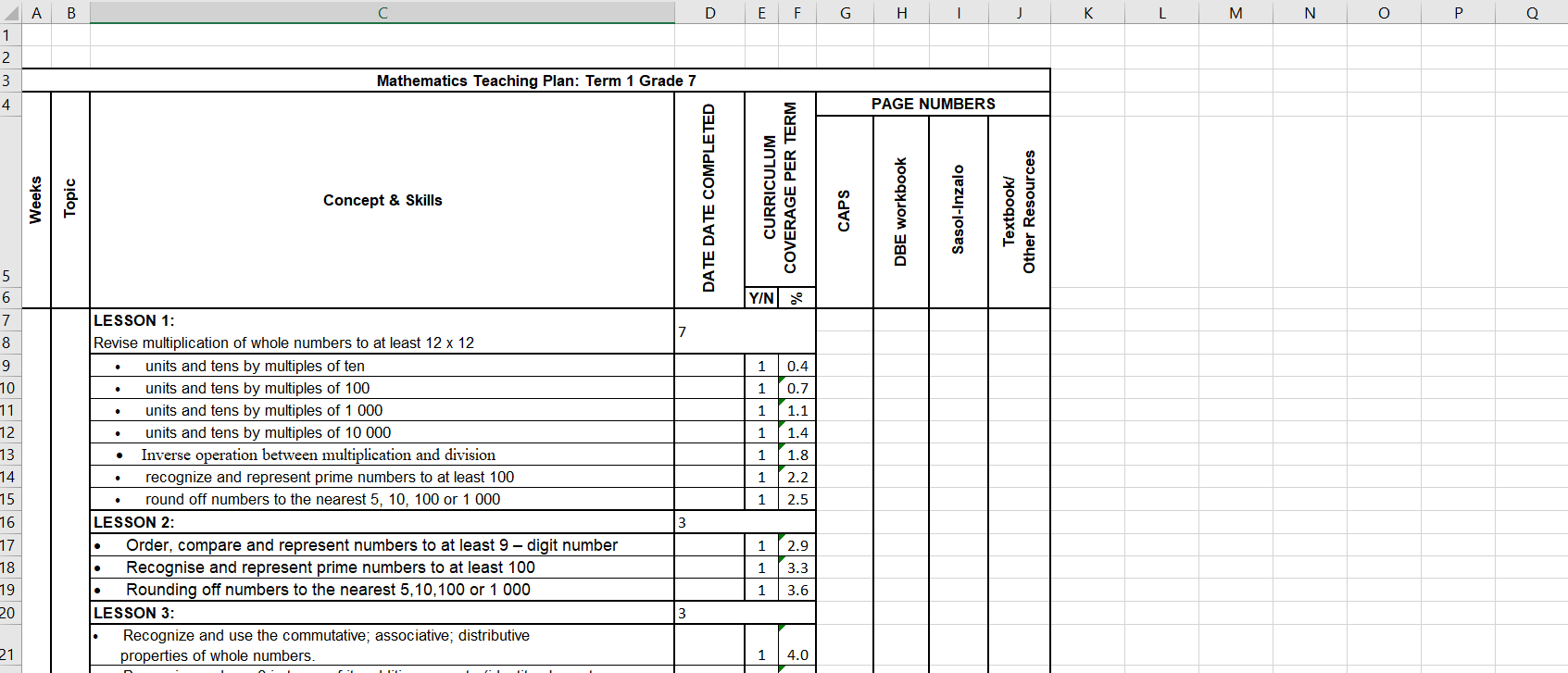This screenshot has width=1568, height=673.
Task: Select row 19 header
Action: tap(10, 590)
